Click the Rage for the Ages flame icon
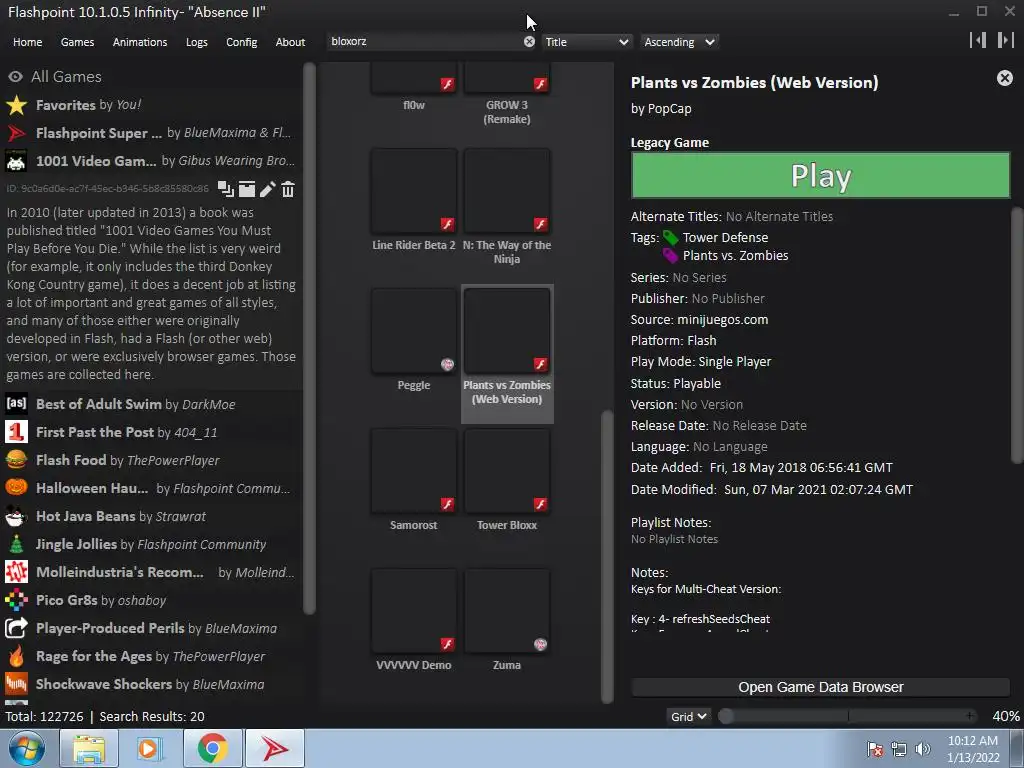The width and height of the screenshot is (1024, 768). [16, 656]
